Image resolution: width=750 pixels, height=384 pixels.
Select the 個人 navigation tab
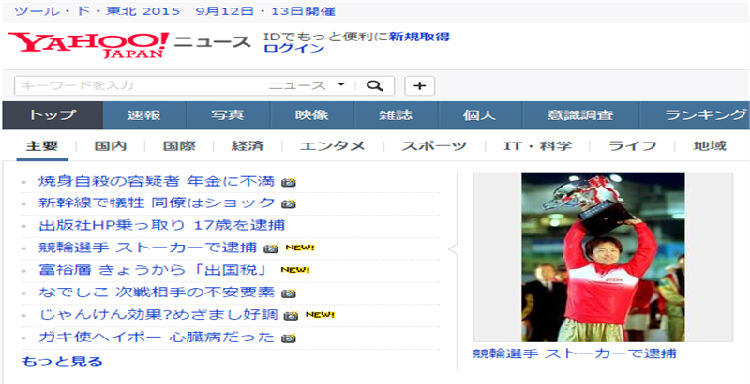(x=480, y=115)
